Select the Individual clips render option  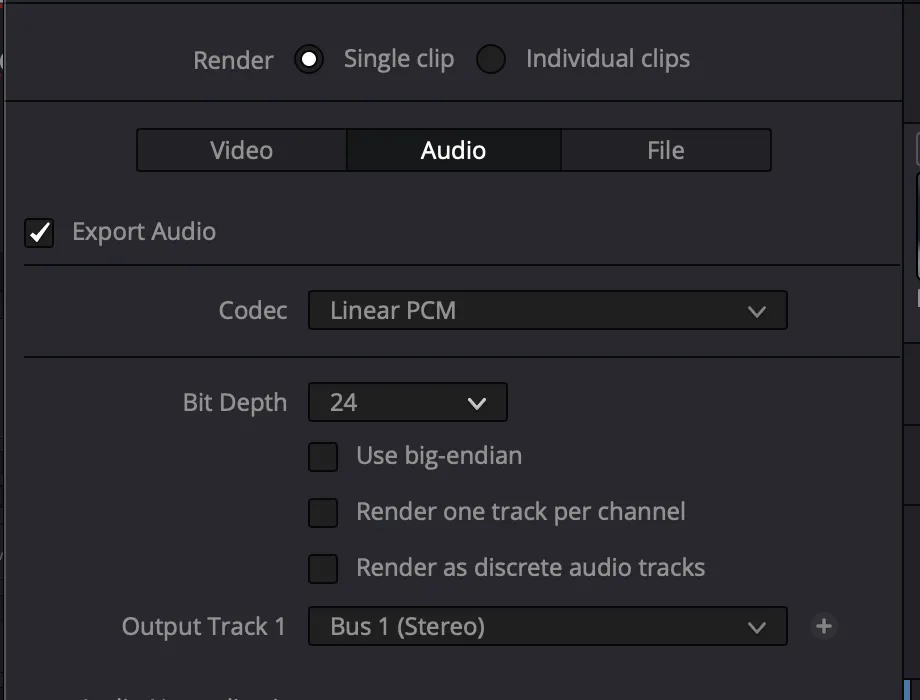(x=491, y=60)
